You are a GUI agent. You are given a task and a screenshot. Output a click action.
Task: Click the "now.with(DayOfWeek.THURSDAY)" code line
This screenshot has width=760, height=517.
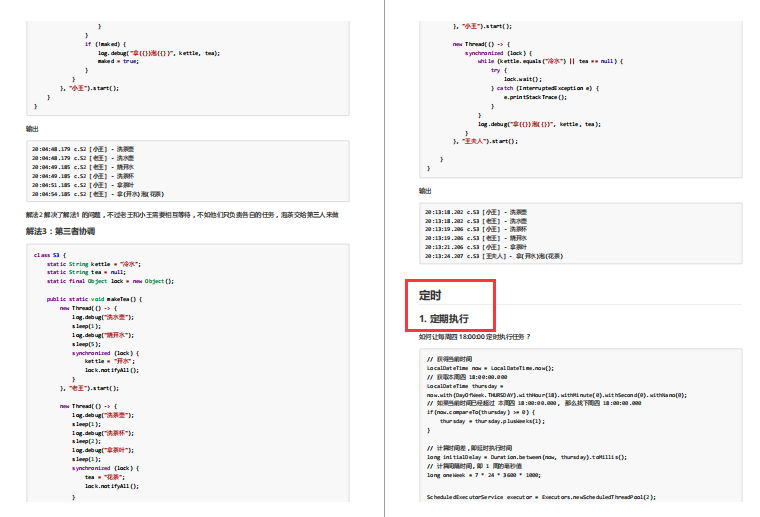pos(557,395)
